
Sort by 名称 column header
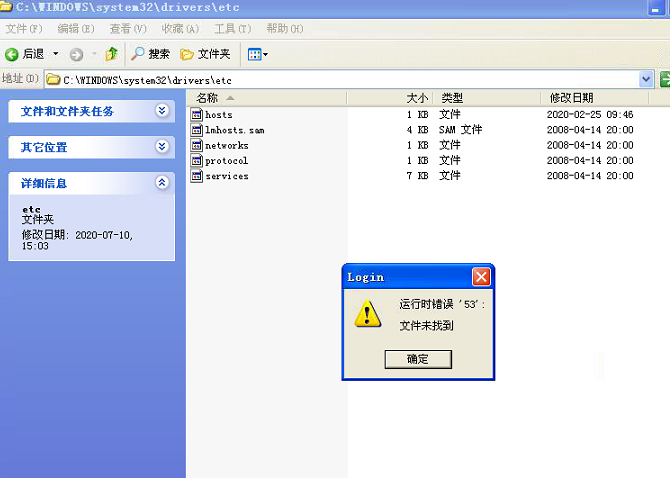click(267, 98)
